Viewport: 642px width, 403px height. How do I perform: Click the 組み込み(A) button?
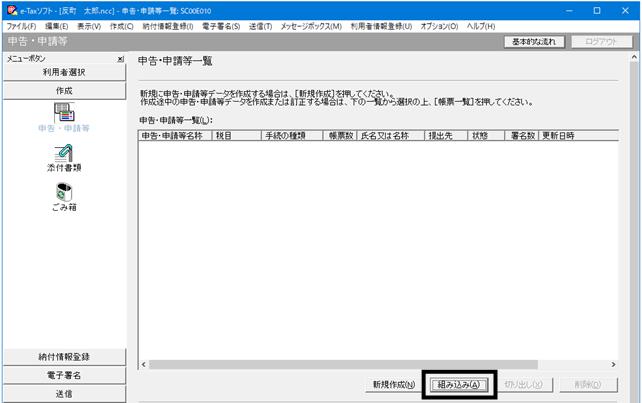point(459,385)
